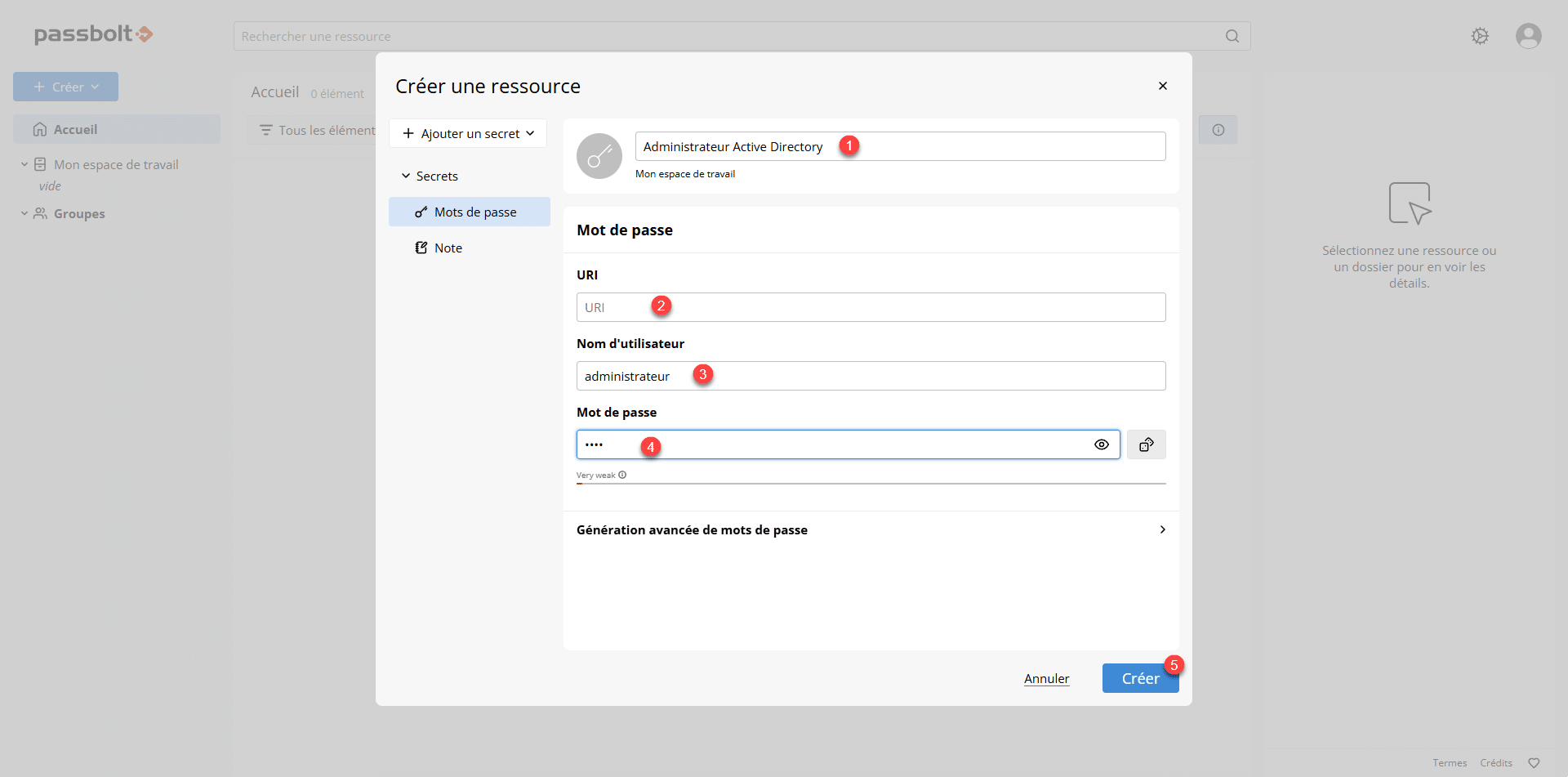The width and height of the screenshot is (1568, 777).
Task: Click the round key resource icon
Action: (599, 156)
